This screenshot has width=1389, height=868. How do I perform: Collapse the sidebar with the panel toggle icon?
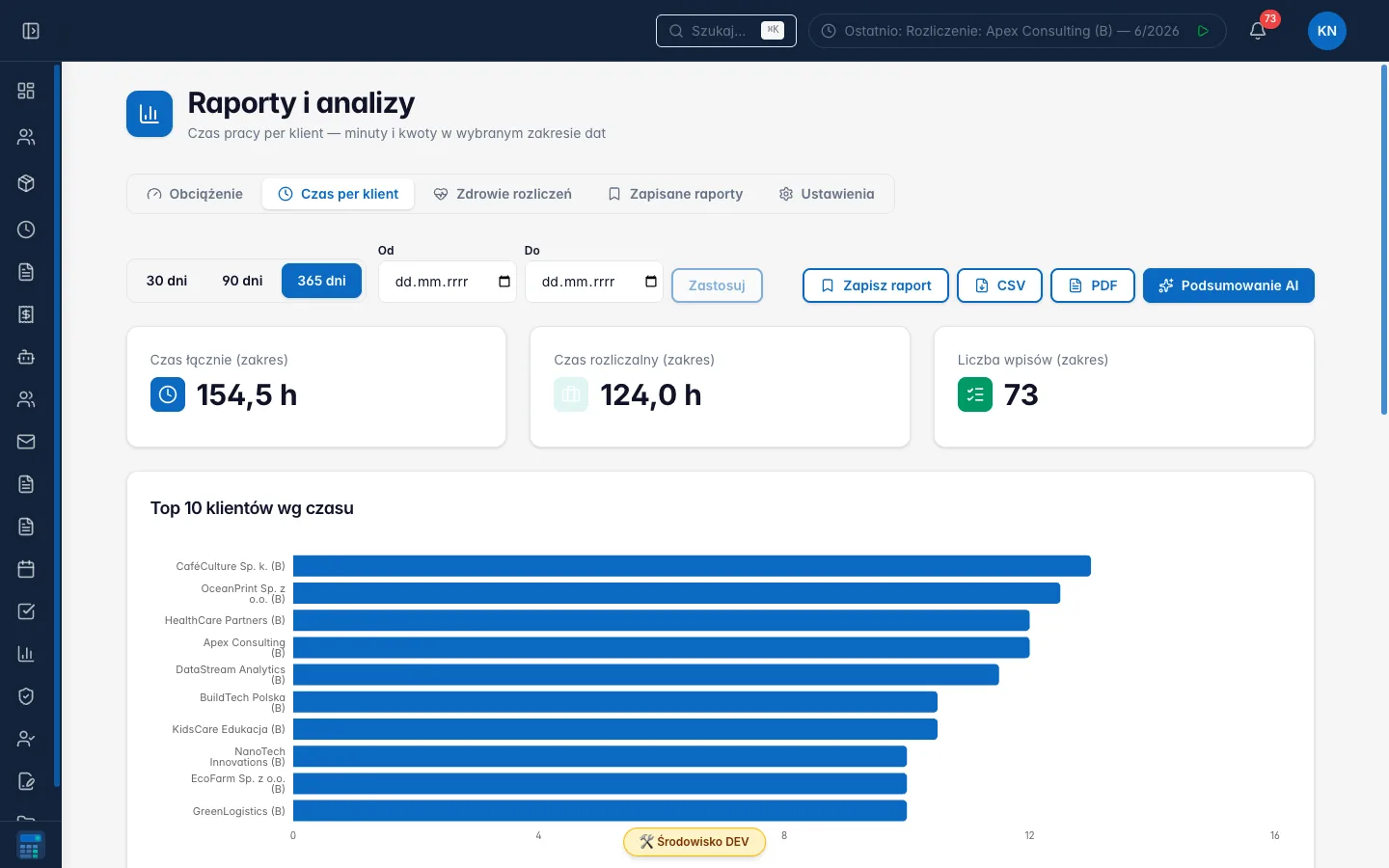[31, 31]
